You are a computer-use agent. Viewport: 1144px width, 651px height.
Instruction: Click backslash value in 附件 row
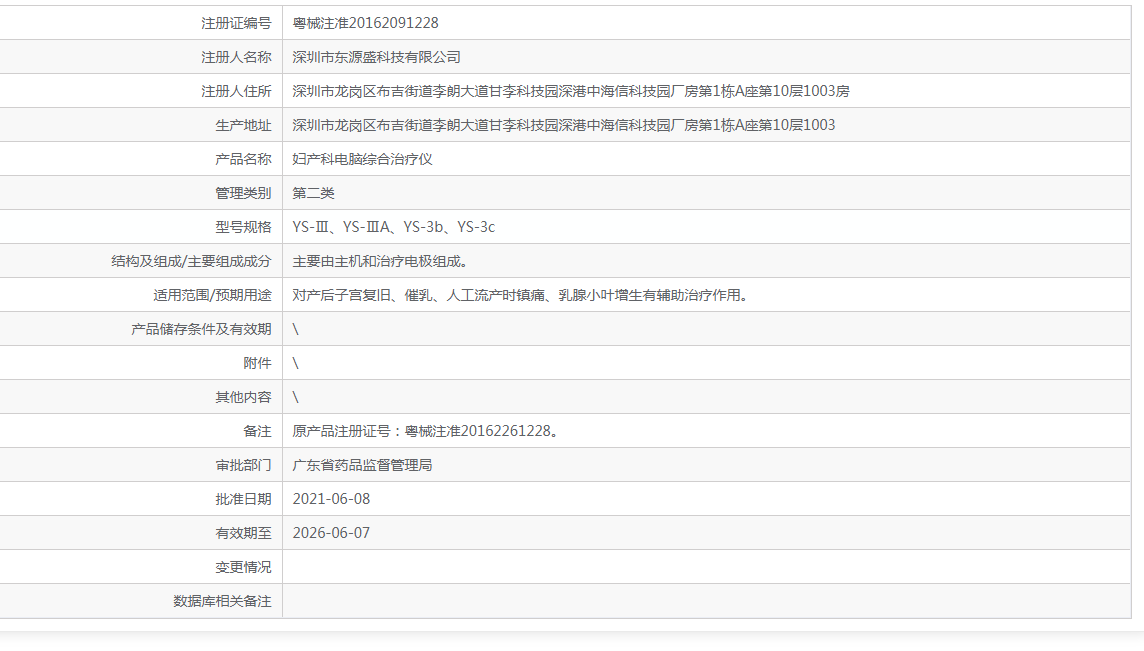tap(295, 363)
